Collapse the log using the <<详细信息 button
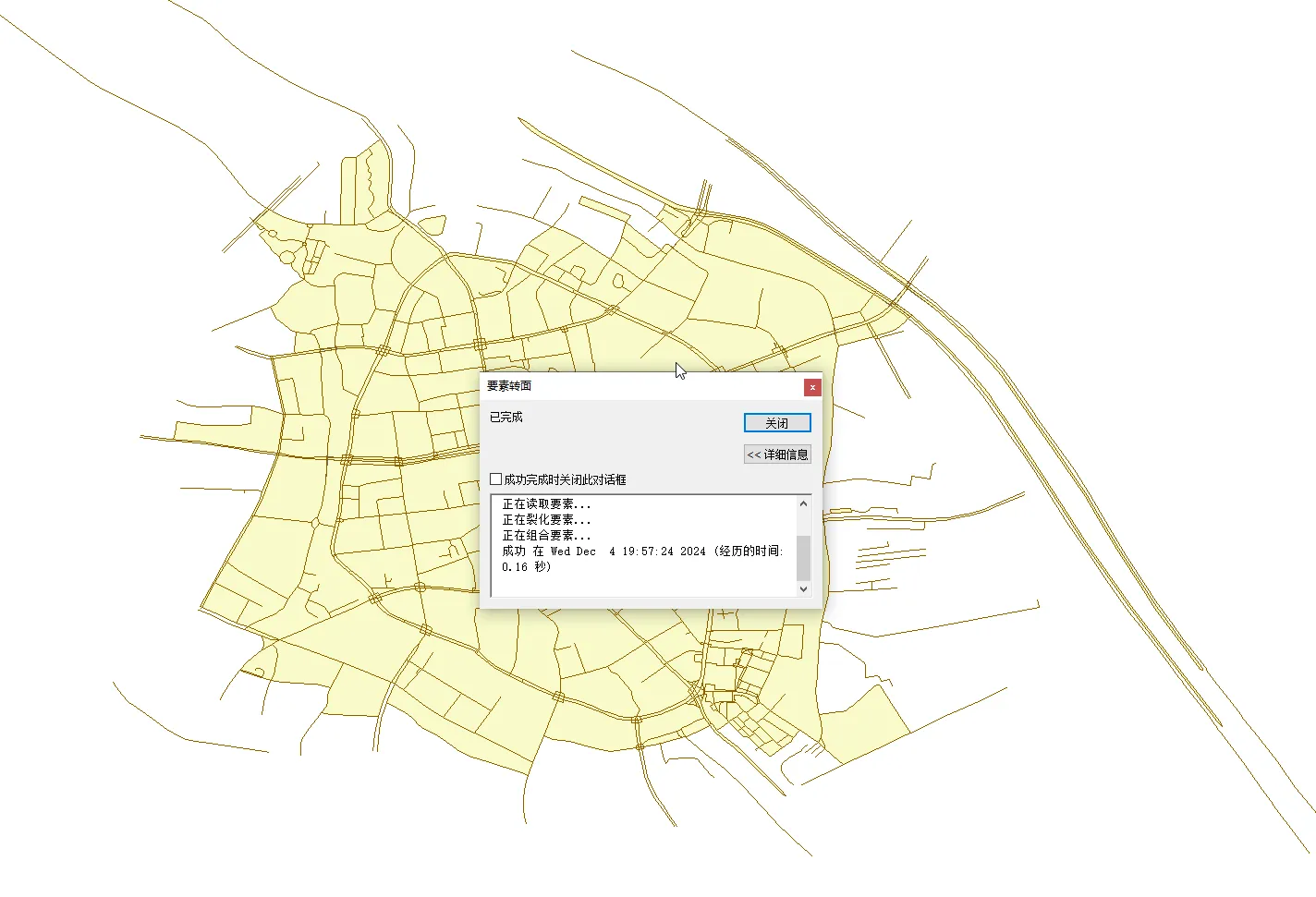This screenshot has width=1316, height=897. coord(776,454)
